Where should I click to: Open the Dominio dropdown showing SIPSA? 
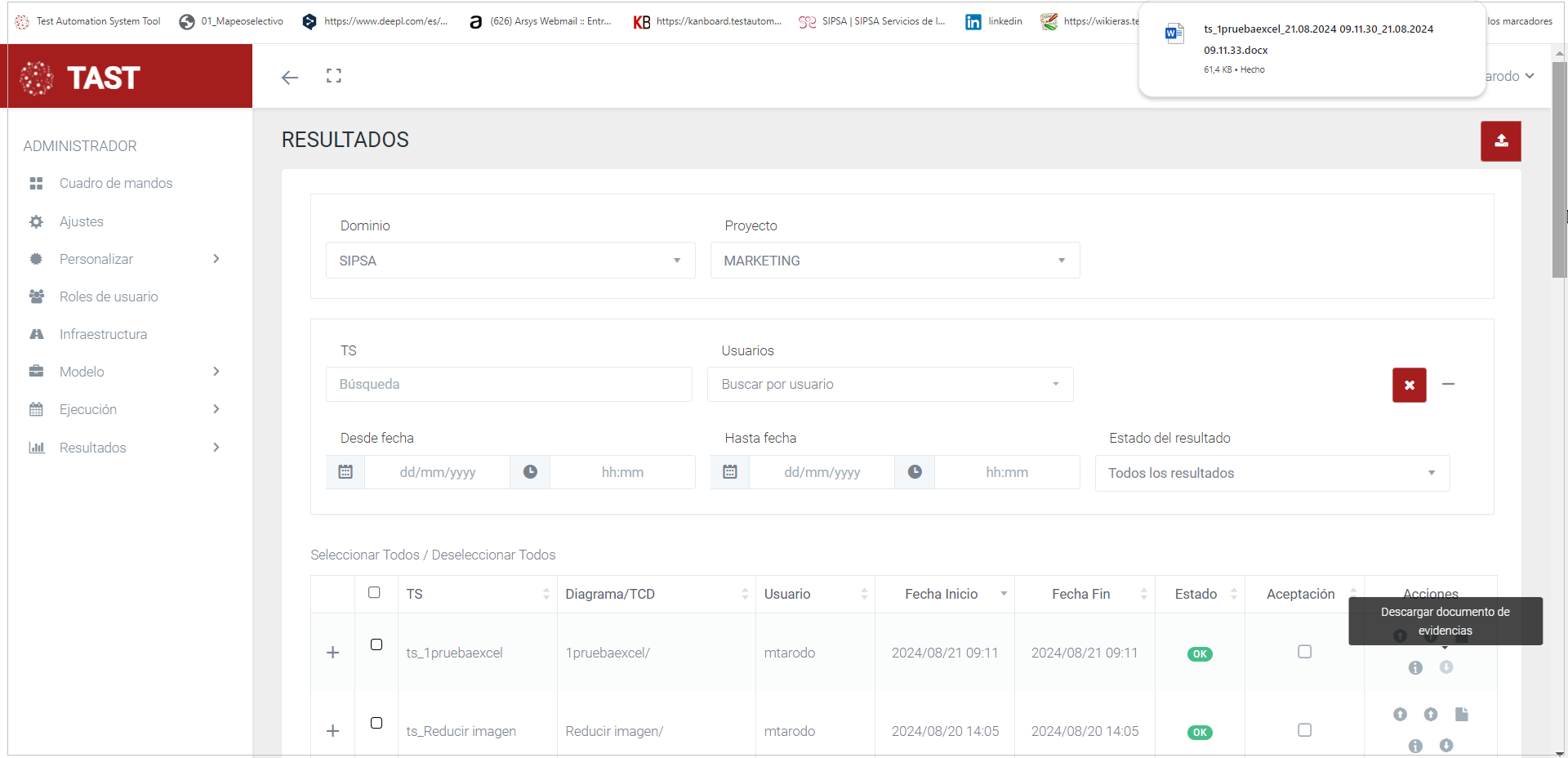(x=510, y=261)
